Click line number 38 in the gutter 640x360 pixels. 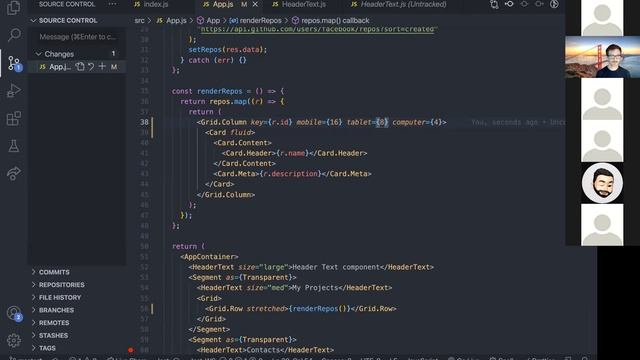[x=144, y=122]
